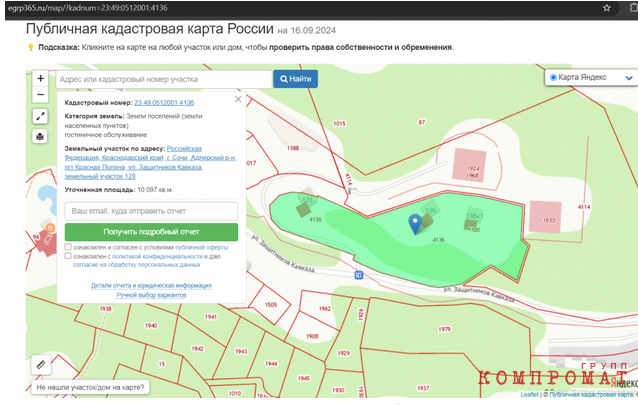Accept the public offer checkbox
Viewport: 638px width, 405px height.
pos(68,247)
